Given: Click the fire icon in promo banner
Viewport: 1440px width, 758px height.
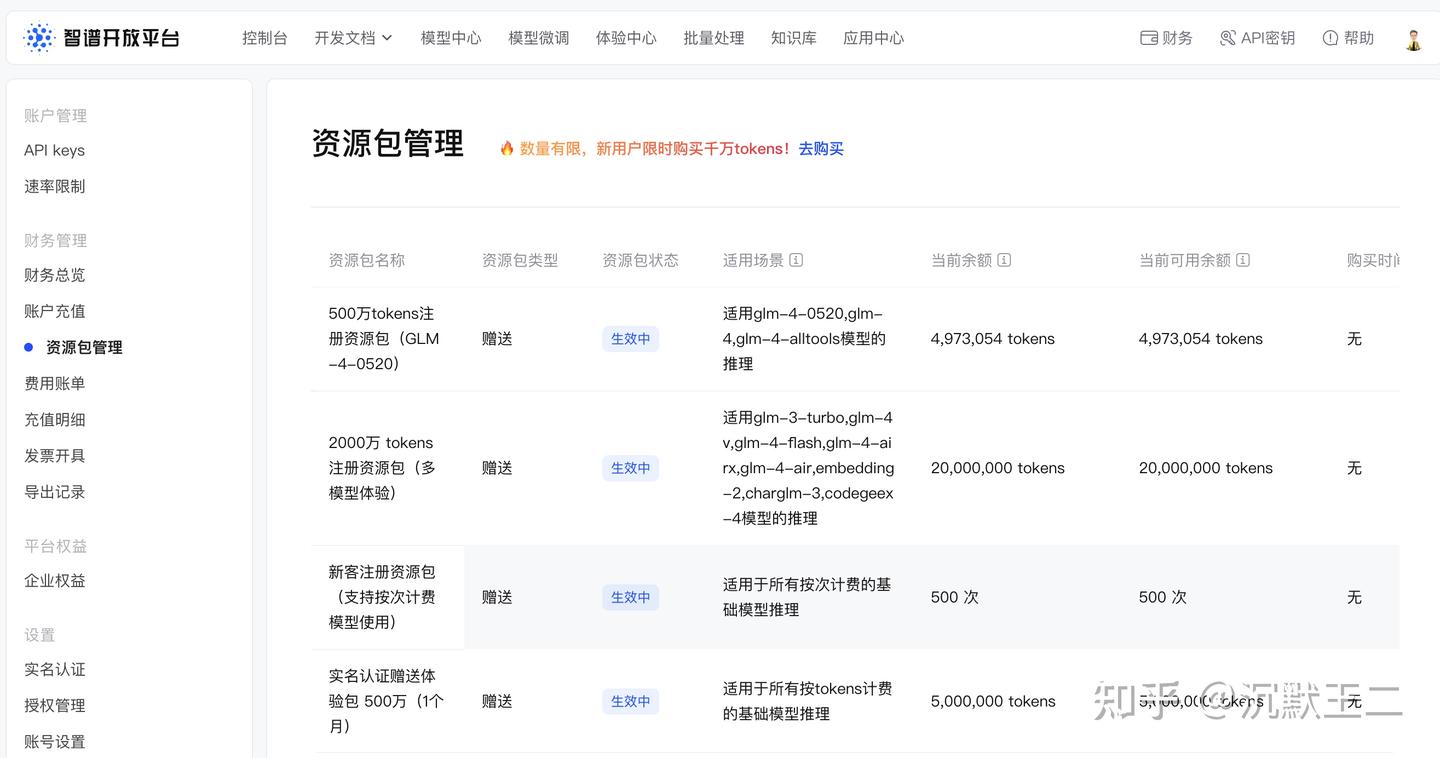Looking at the screenshot, I should pyautogui.click(x=507, y=148).
